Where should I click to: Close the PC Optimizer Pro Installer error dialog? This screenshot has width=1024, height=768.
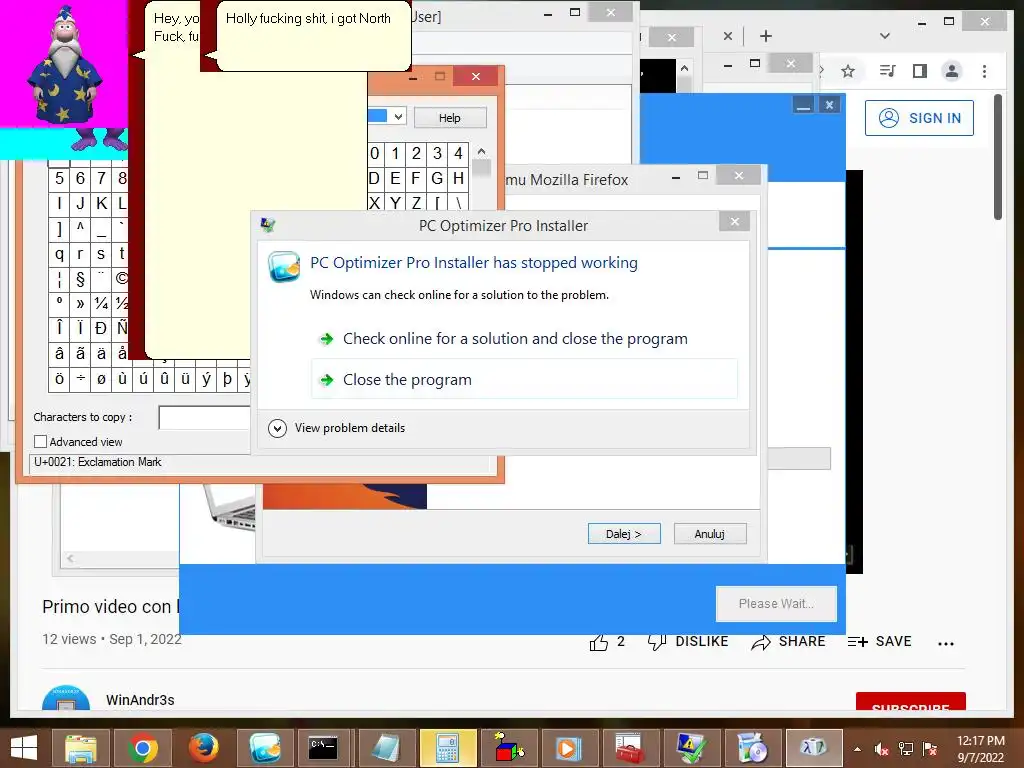[735, 222]
